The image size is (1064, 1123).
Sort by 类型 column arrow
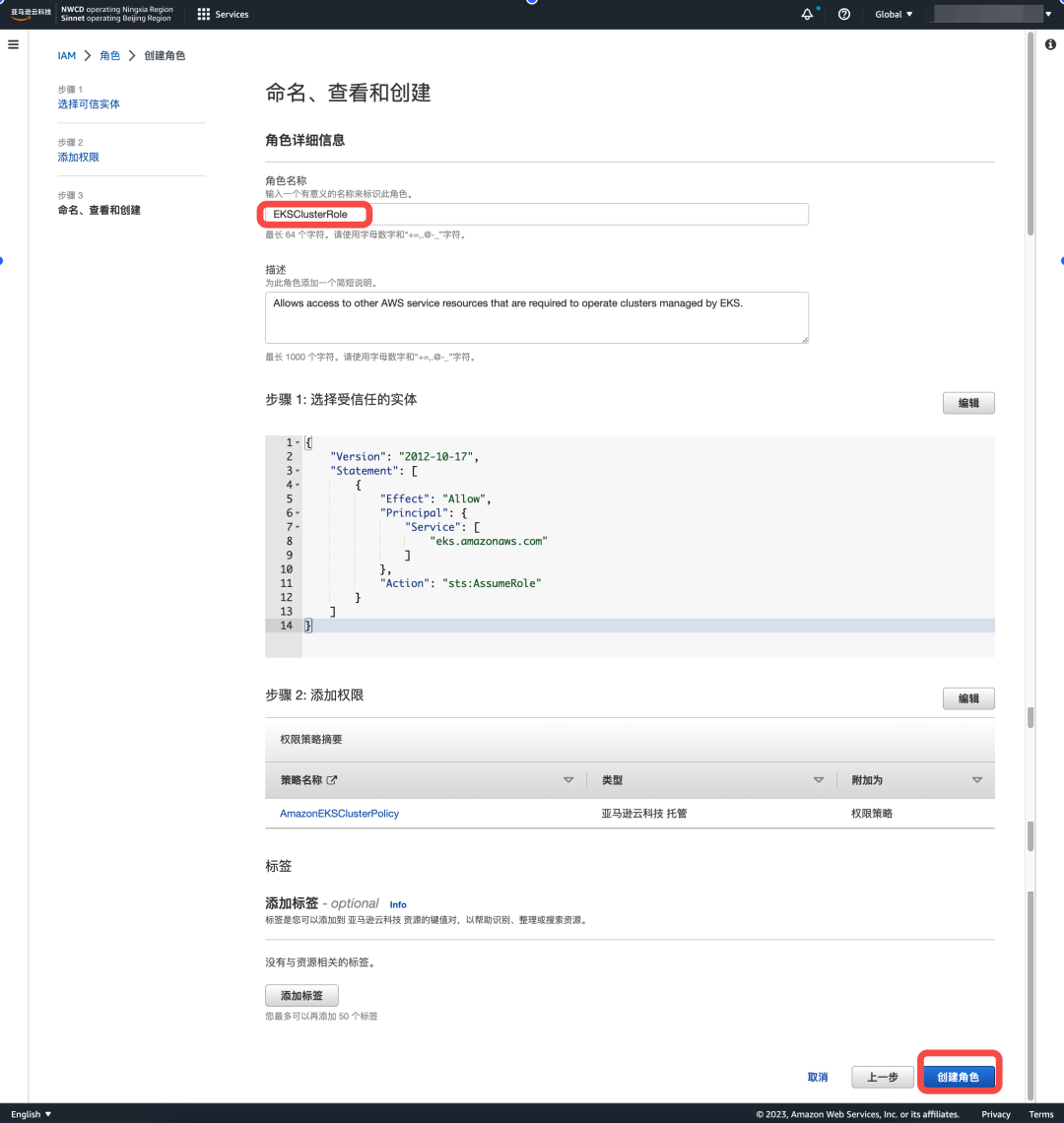point(819,780)
